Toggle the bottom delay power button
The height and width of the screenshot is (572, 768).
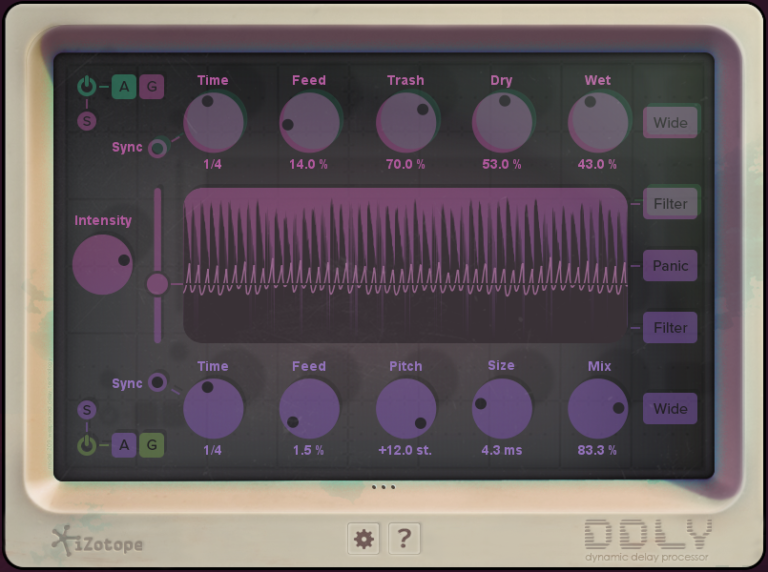(87, 445)
